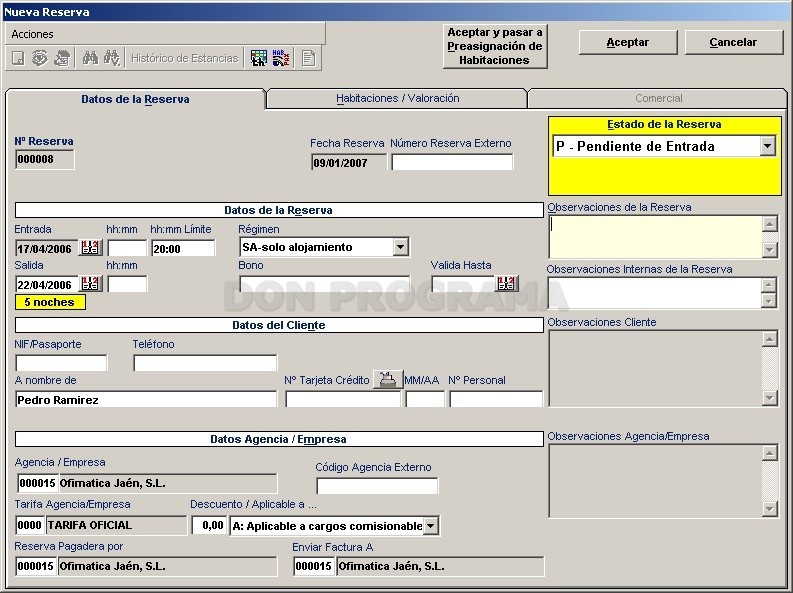Click the Aceptar button

(628, 42)
